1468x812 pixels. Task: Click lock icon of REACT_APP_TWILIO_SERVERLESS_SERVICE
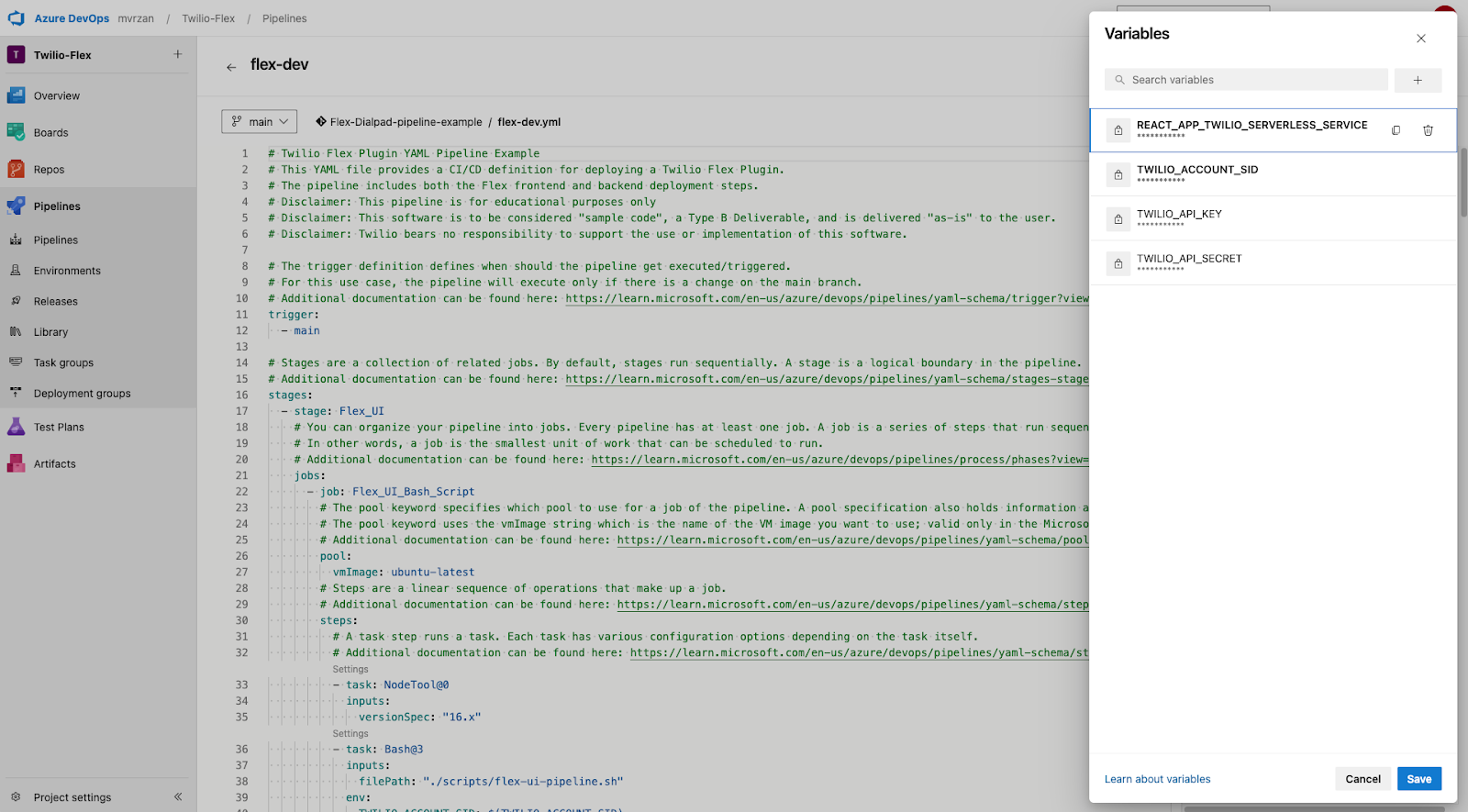tap(1118, 130)
